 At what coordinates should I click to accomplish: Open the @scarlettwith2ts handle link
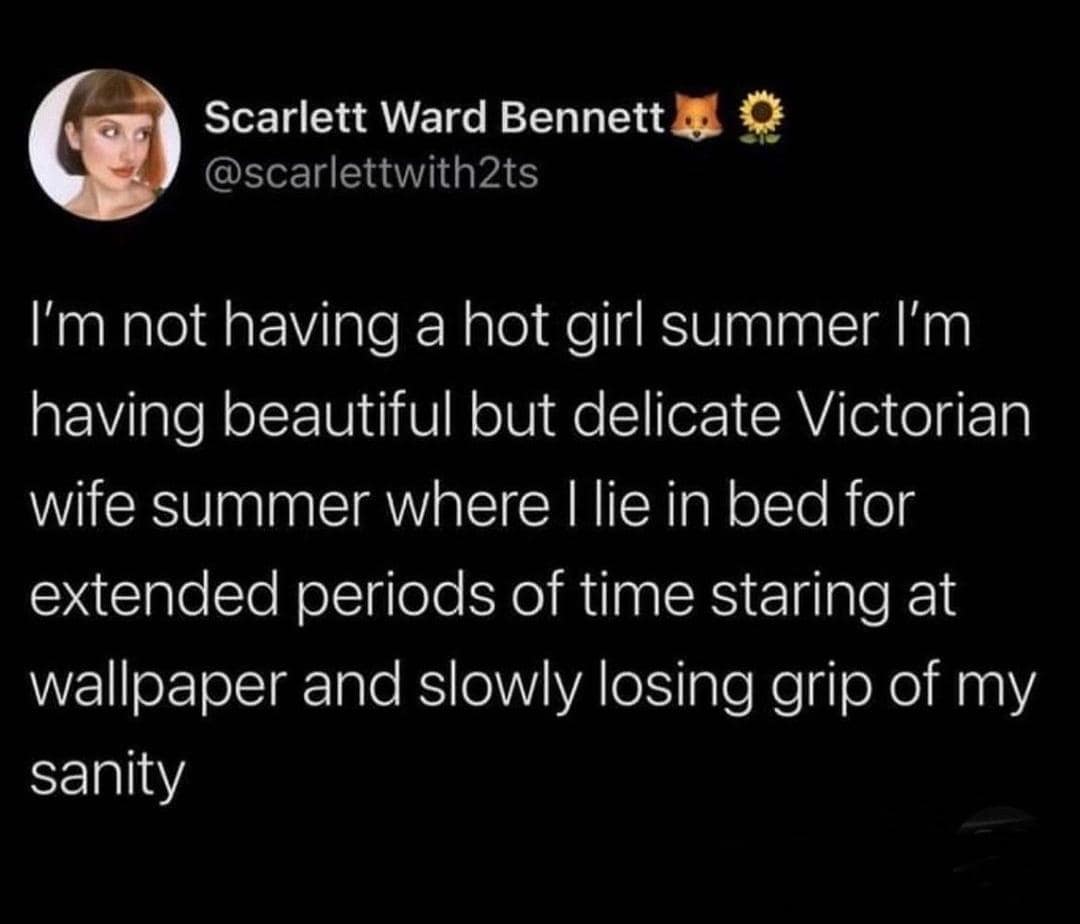[371, 173]
